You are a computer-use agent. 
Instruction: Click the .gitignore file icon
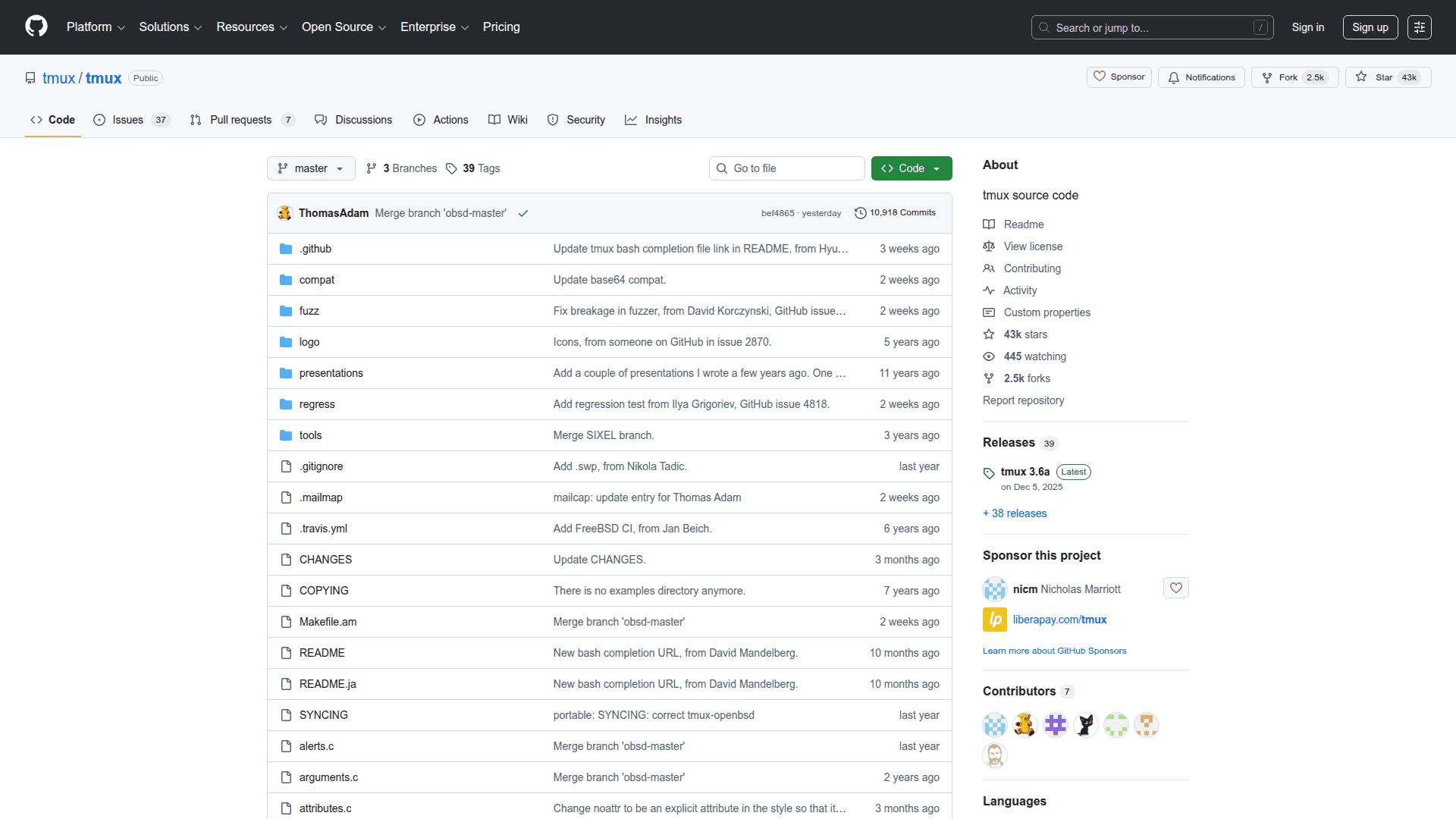tap(286, 466)
